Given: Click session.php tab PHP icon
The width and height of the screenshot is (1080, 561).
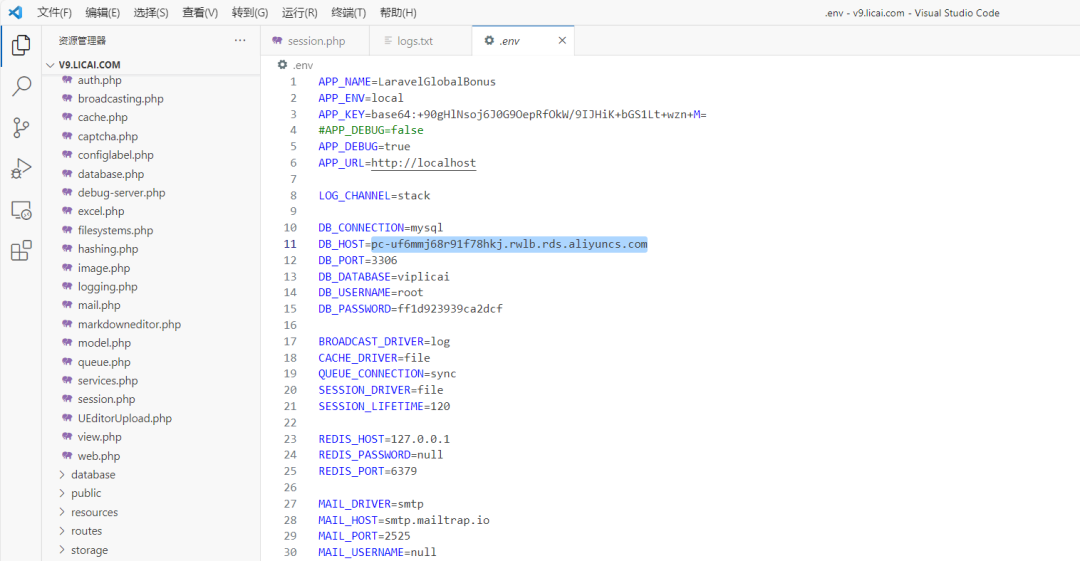Looking at the screenshot, I should (x=277, y=41).
